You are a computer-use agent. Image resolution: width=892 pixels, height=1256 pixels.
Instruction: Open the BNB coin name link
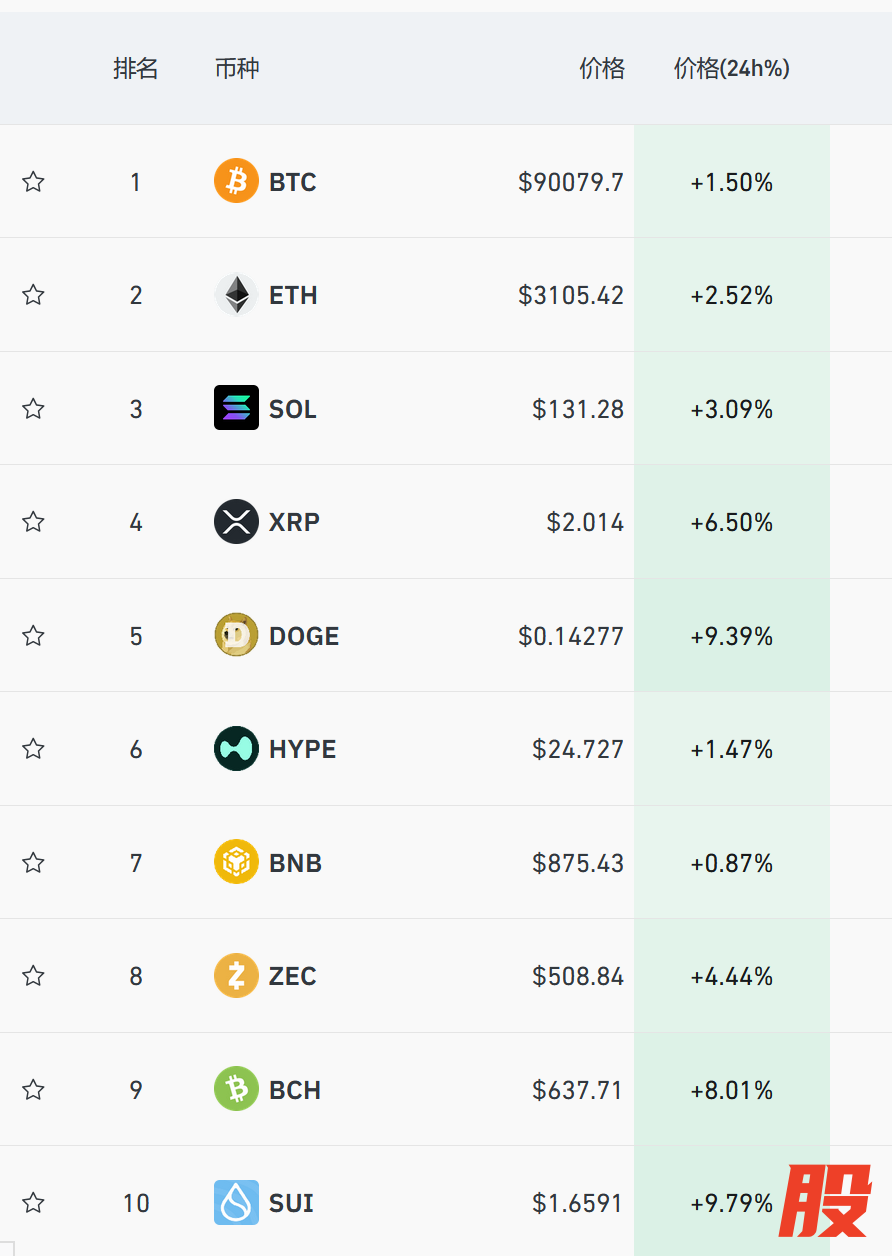point(295,863)
